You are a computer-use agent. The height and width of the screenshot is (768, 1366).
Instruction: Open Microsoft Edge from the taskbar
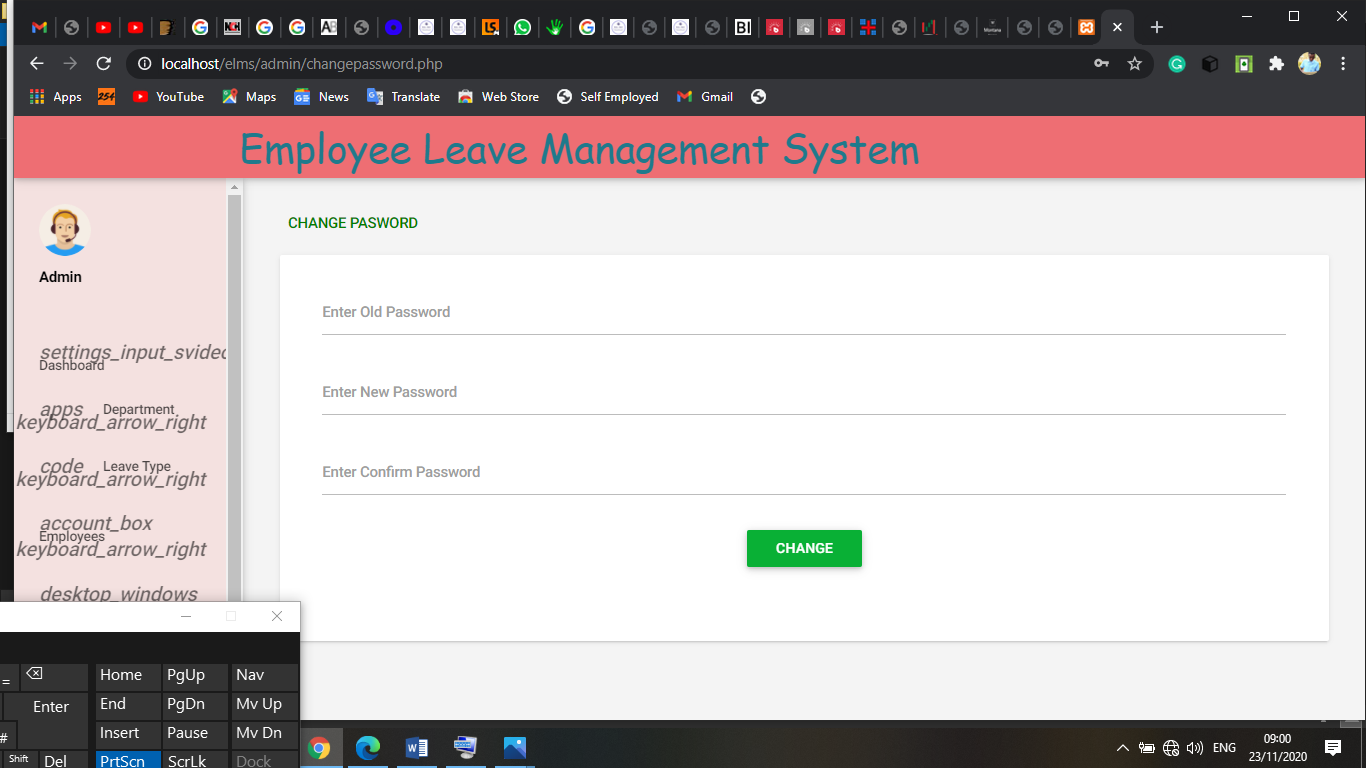click(x=368, y=747)
